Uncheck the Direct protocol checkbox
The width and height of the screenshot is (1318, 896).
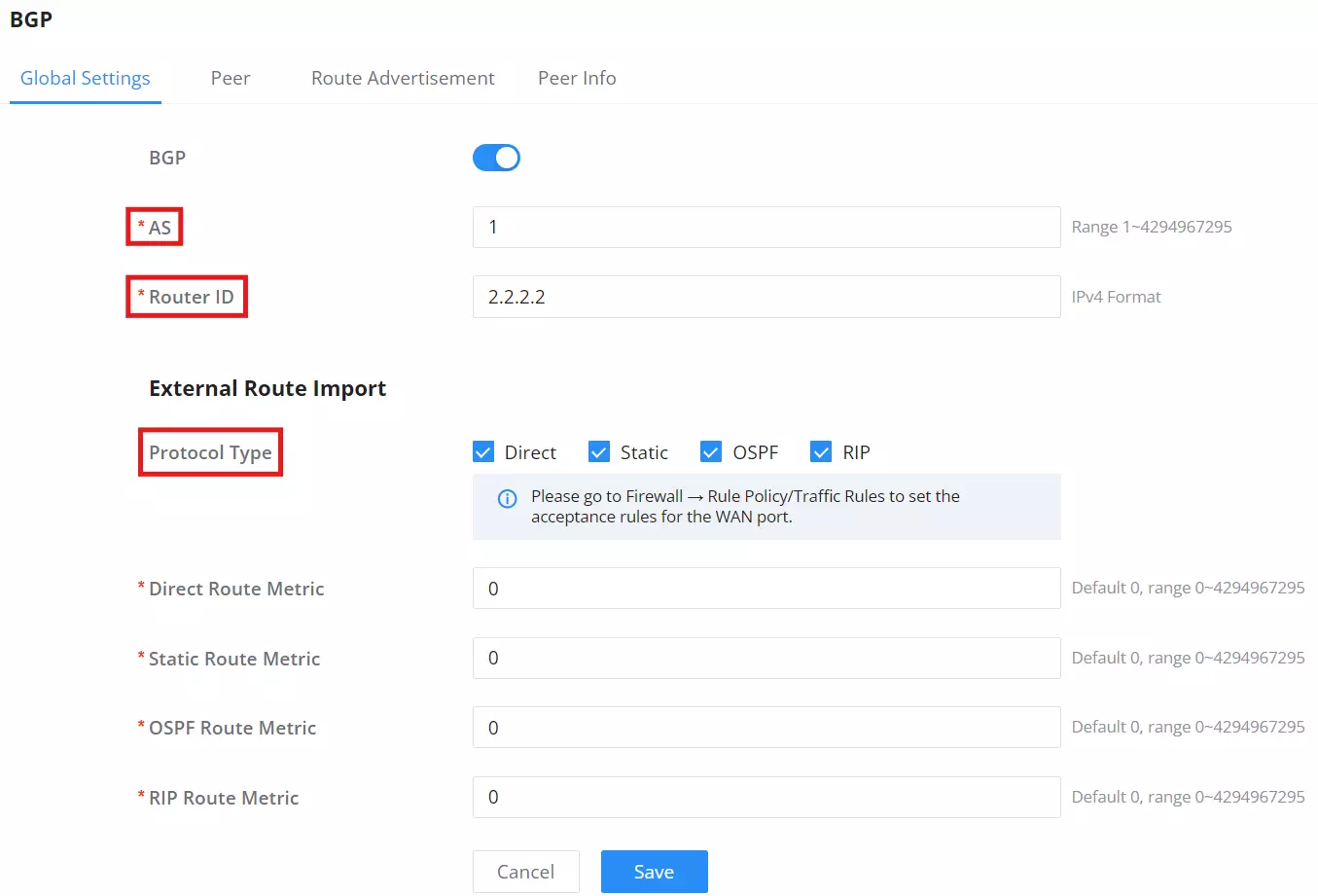483,451
